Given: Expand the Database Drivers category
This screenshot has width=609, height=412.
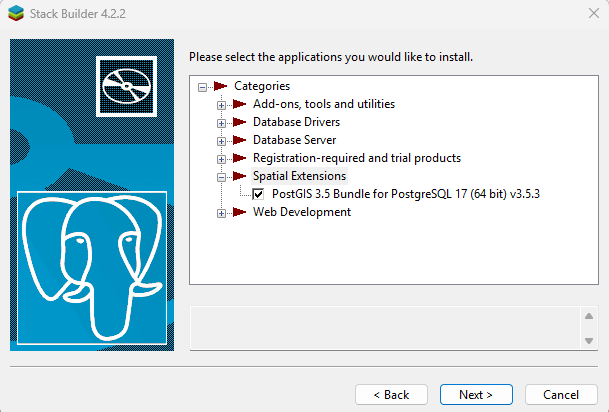Looking at the screenshot, I should click(222, 122).
